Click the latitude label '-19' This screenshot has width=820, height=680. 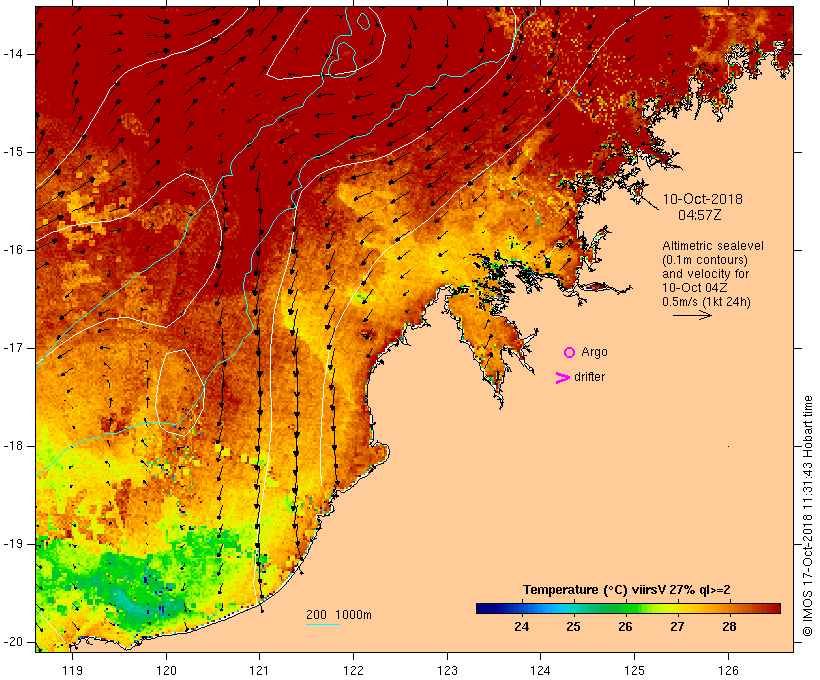tap(12, 544)
